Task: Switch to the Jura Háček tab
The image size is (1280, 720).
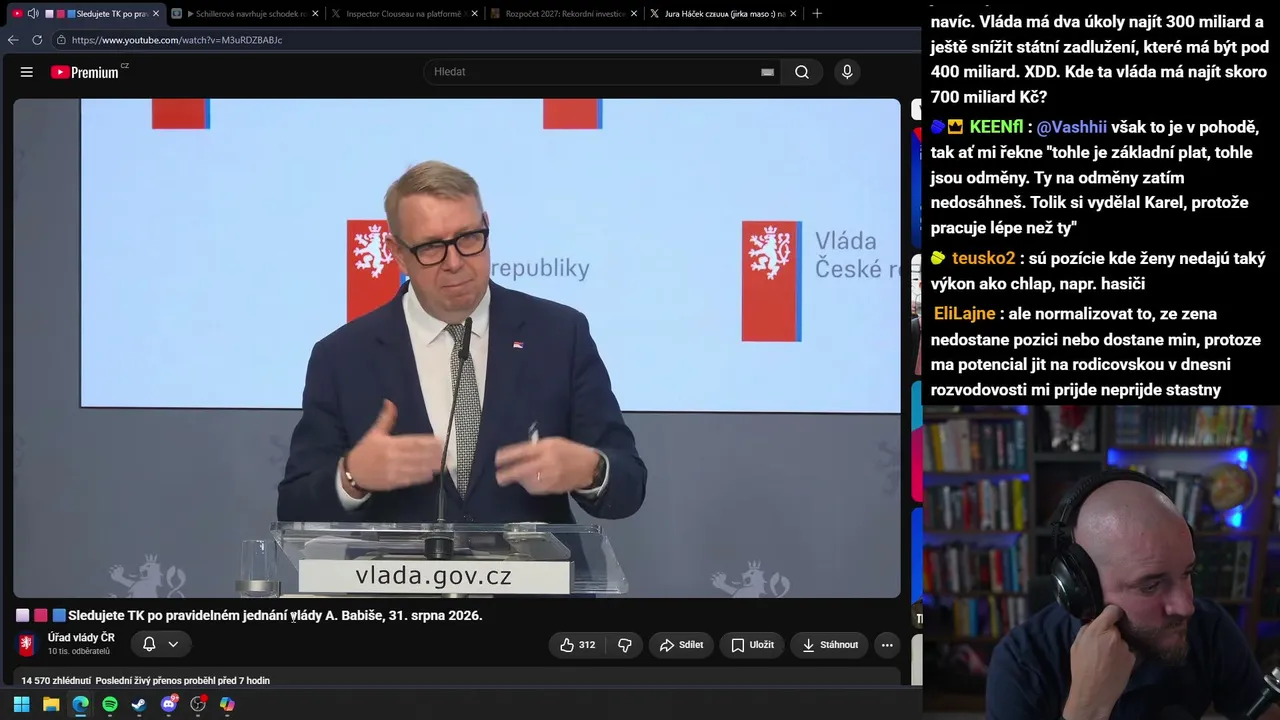Action: (x=725, y=14)
